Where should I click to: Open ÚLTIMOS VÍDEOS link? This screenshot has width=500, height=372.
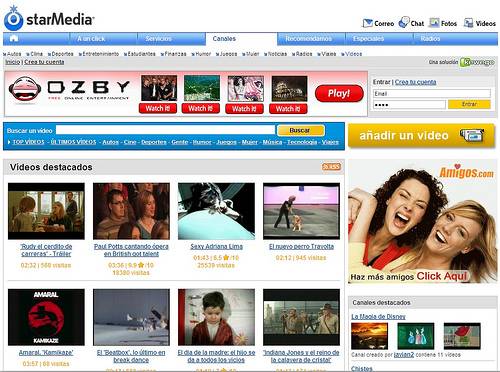(x=73, y=142)
